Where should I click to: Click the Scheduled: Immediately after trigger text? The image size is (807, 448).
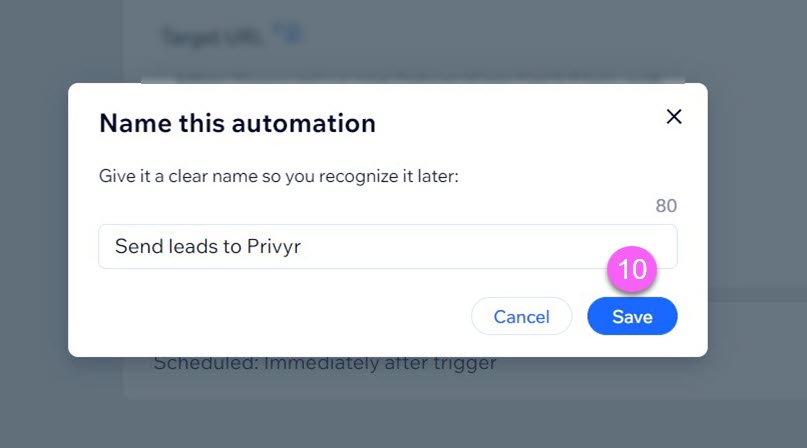(x=325, y=364)
